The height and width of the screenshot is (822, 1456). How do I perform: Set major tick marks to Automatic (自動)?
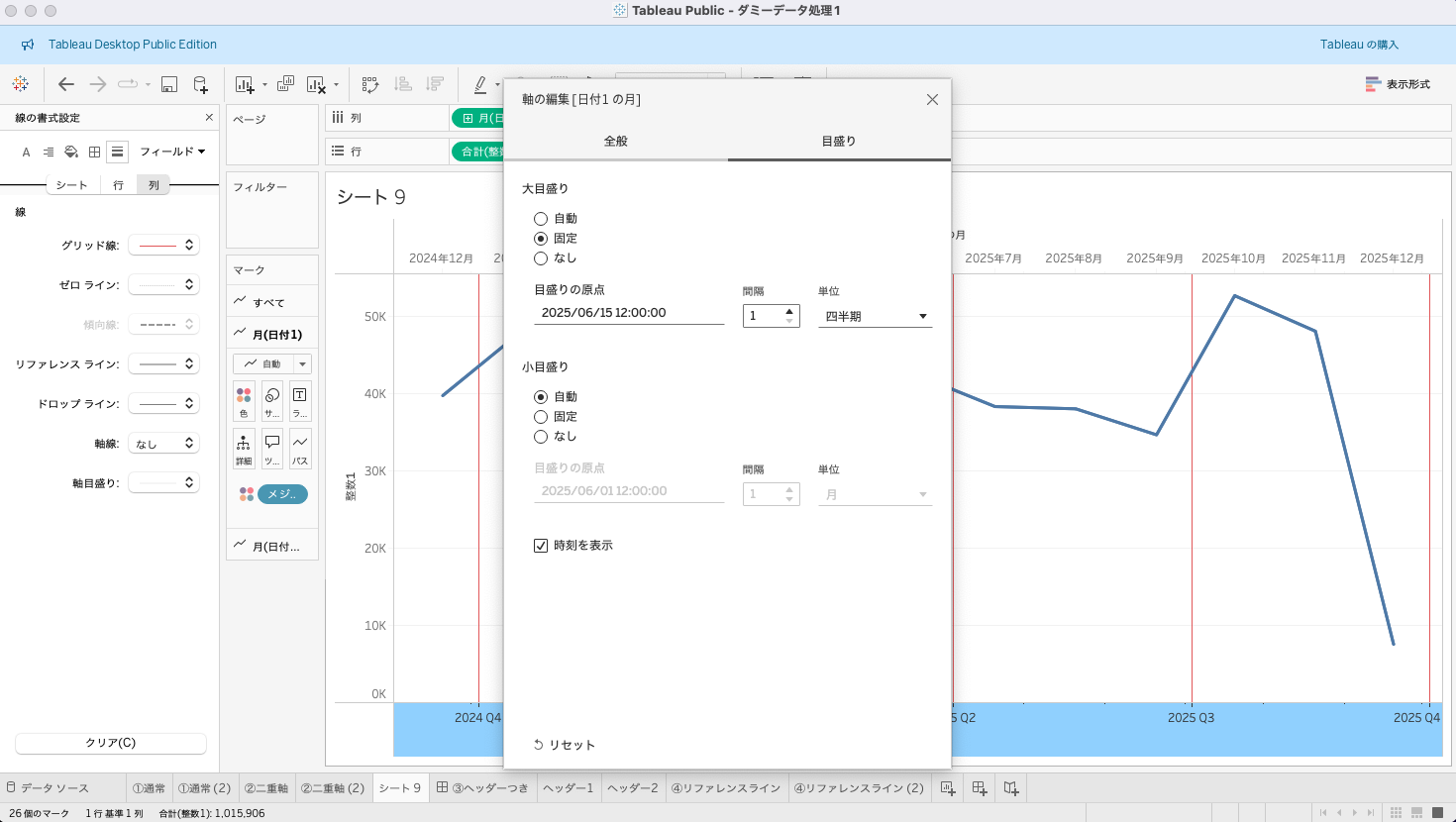click(x=541, y=219)
